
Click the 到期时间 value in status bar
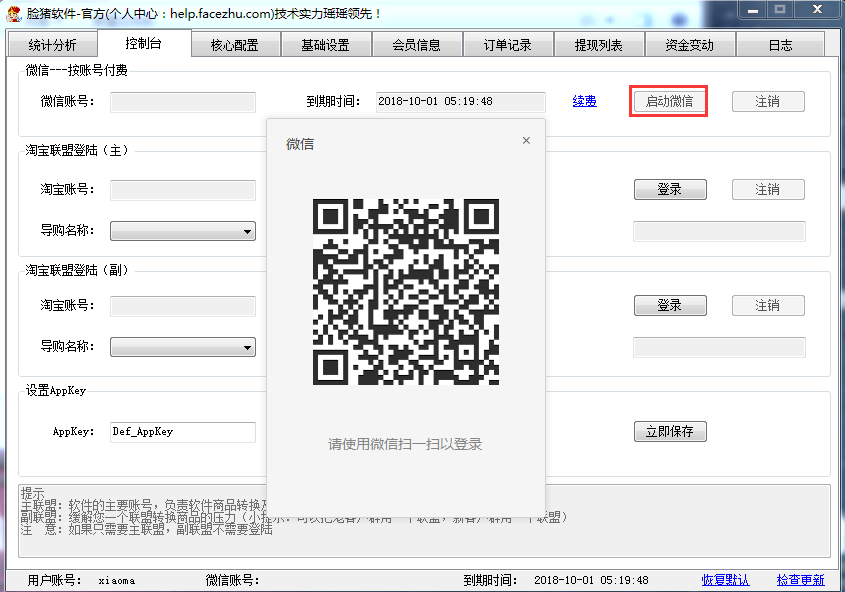[x=591, y=580]
